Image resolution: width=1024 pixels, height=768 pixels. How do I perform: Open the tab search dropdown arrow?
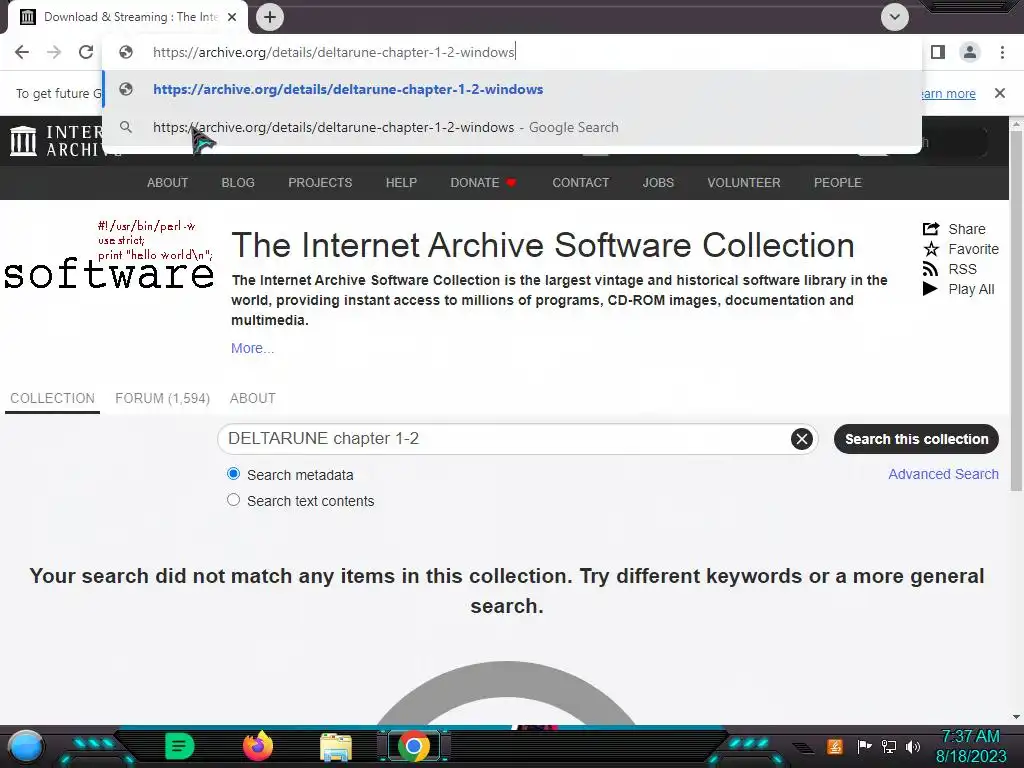(x=895, y=17)
